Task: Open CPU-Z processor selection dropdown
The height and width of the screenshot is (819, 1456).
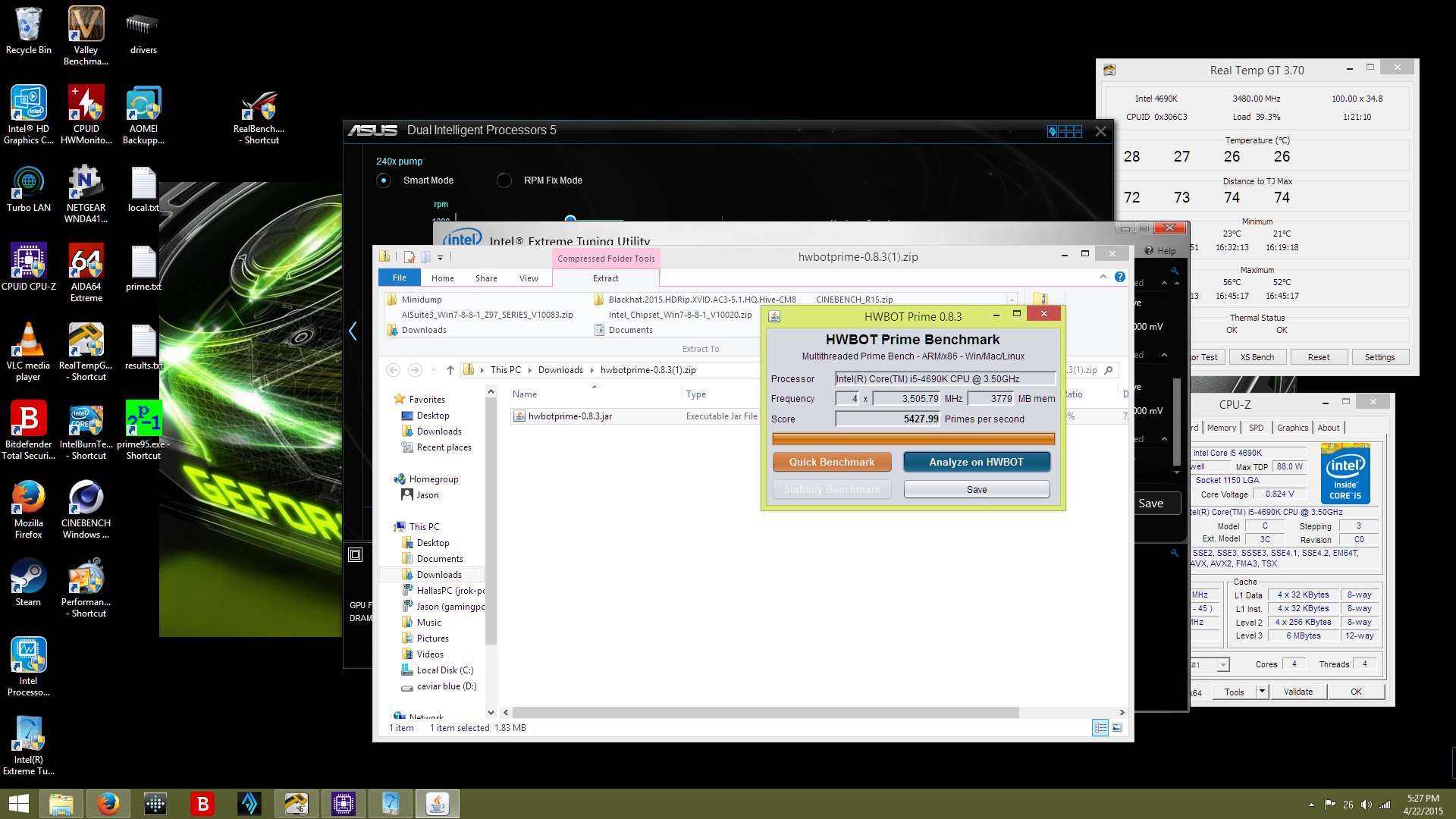Action: 1223,665
